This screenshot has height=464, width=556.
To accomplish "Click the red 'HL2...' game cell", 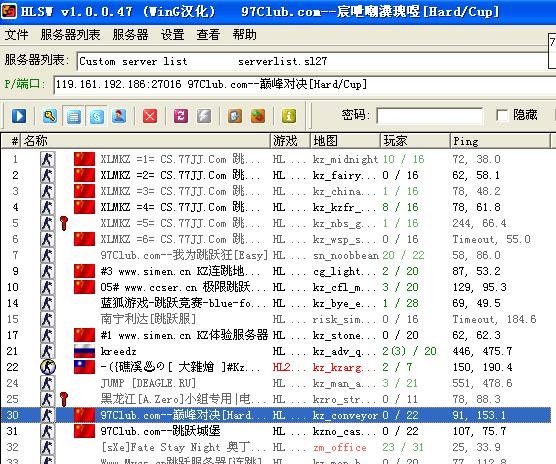I will coord(290,367).
